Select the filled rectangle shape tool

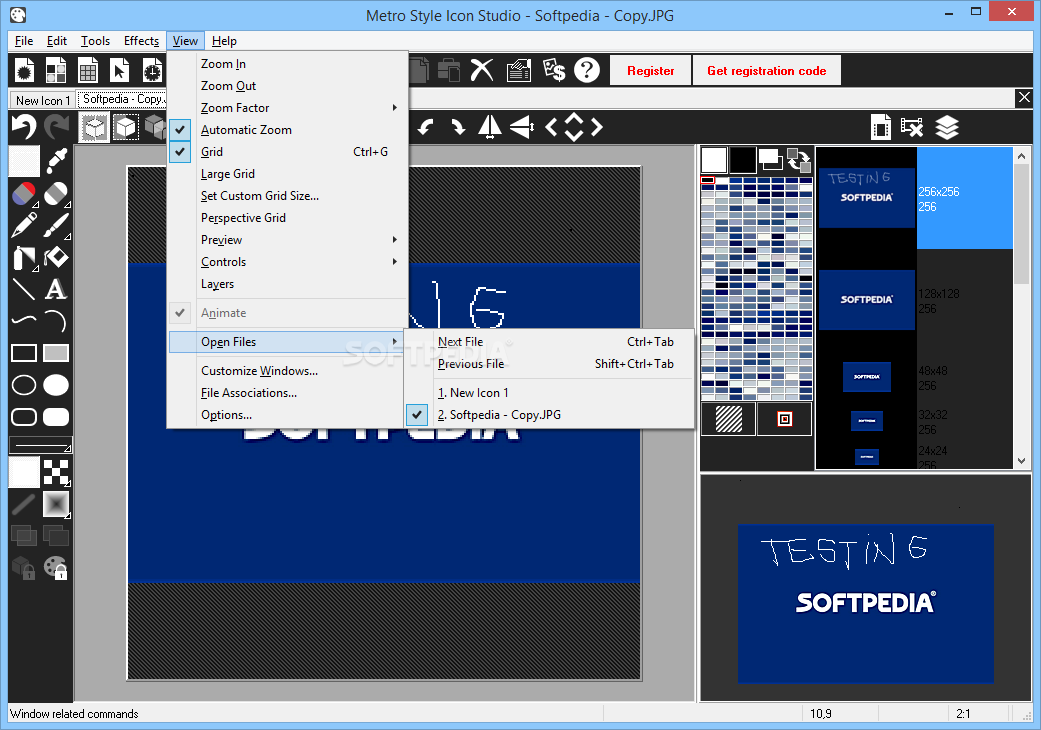(x=56, y=353)
